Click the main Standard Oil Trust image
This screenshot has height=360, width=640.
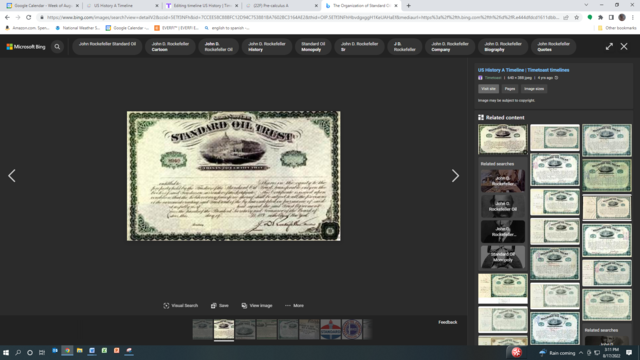point(233,176)
